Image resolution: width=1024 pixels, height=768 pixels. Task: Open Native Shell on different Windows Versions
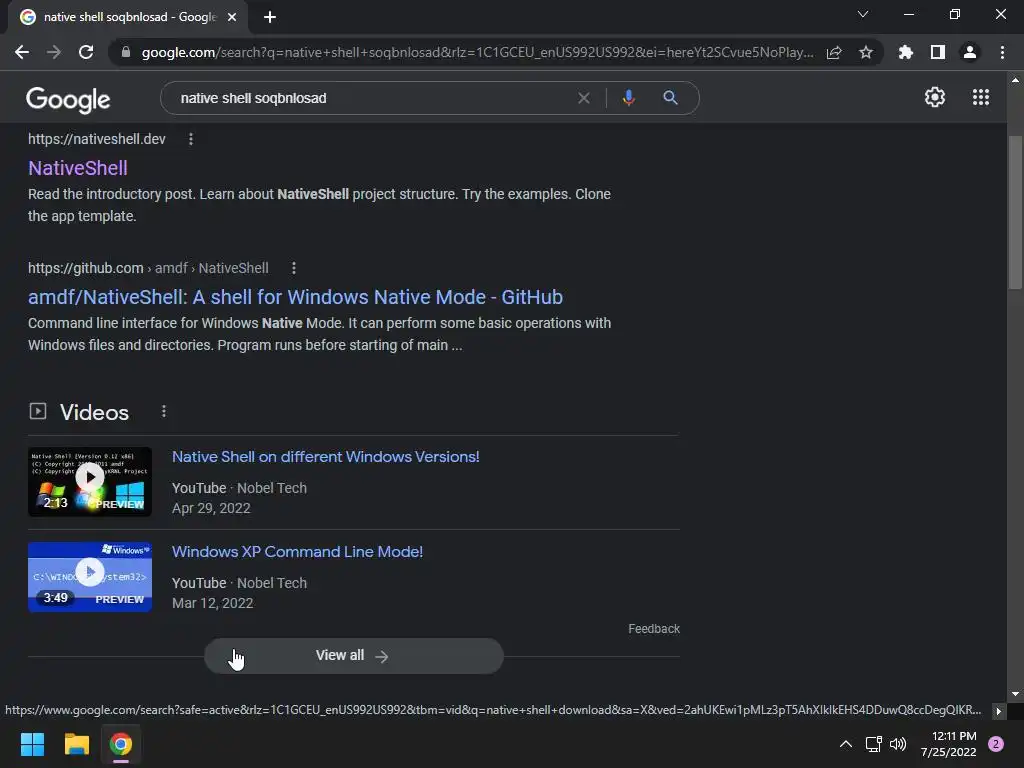coord(326,456)
